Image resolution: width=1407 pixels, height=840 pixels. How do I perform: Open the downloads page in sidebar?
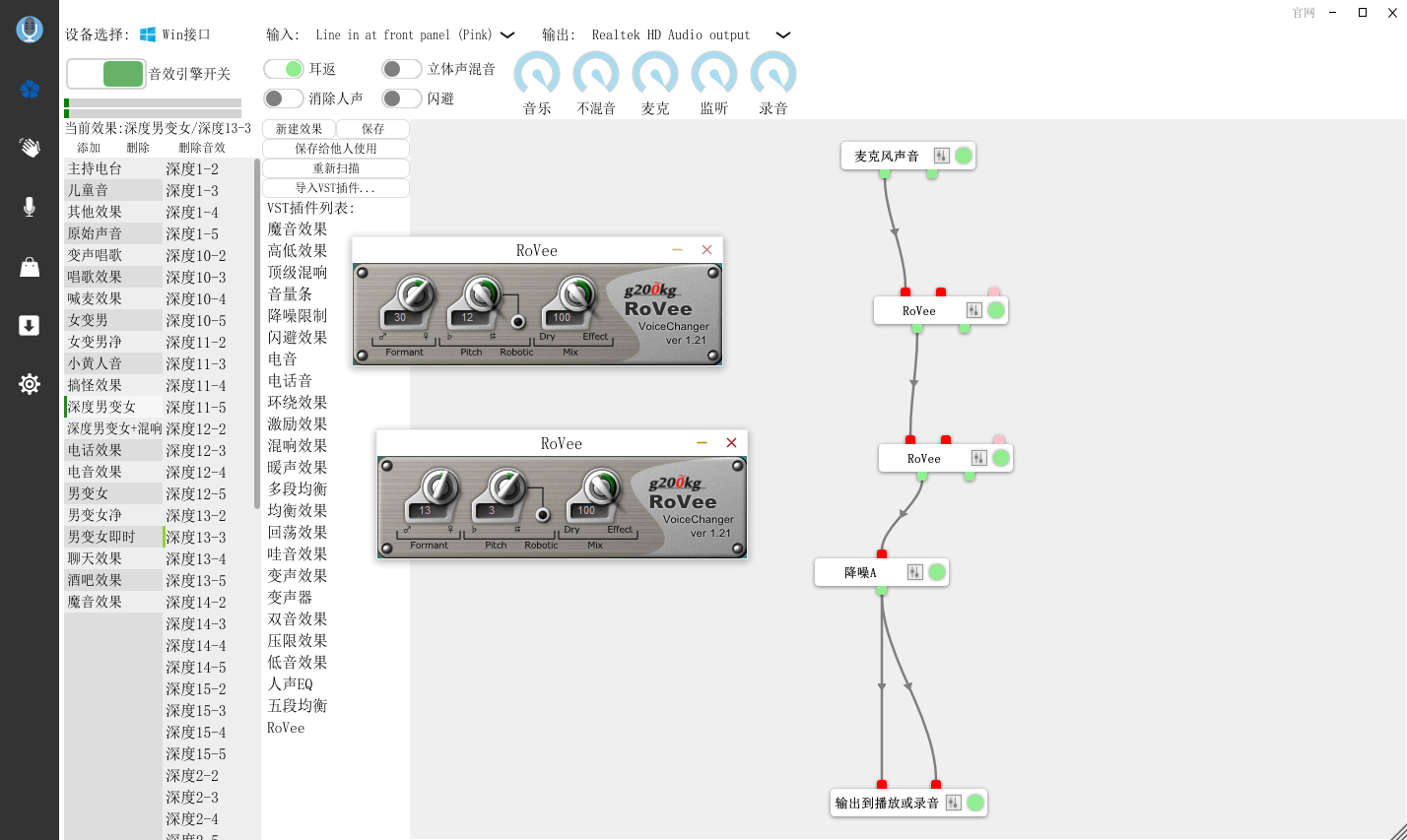pos(30,326)
